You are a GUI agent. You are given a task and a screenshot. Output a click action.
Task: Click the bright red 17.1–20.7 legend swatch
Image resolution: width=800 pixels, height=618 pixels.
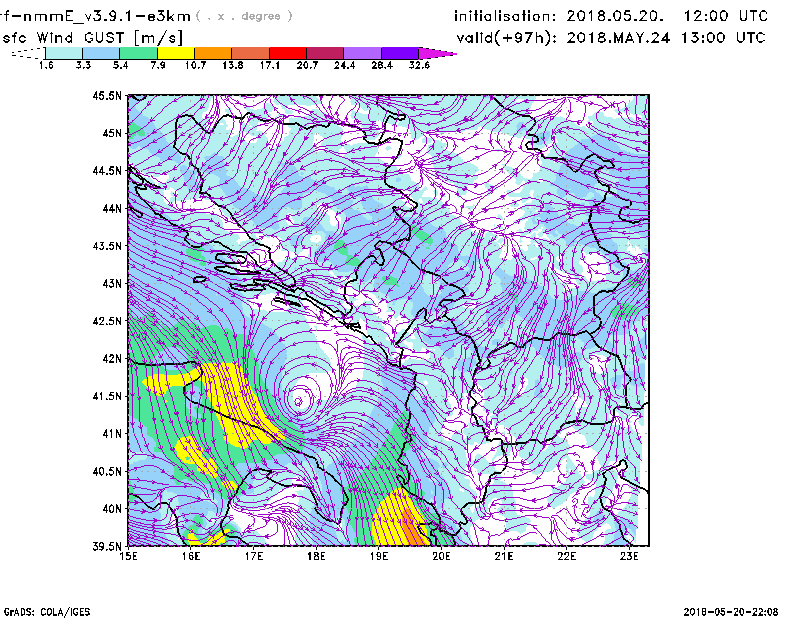point(288,53)
